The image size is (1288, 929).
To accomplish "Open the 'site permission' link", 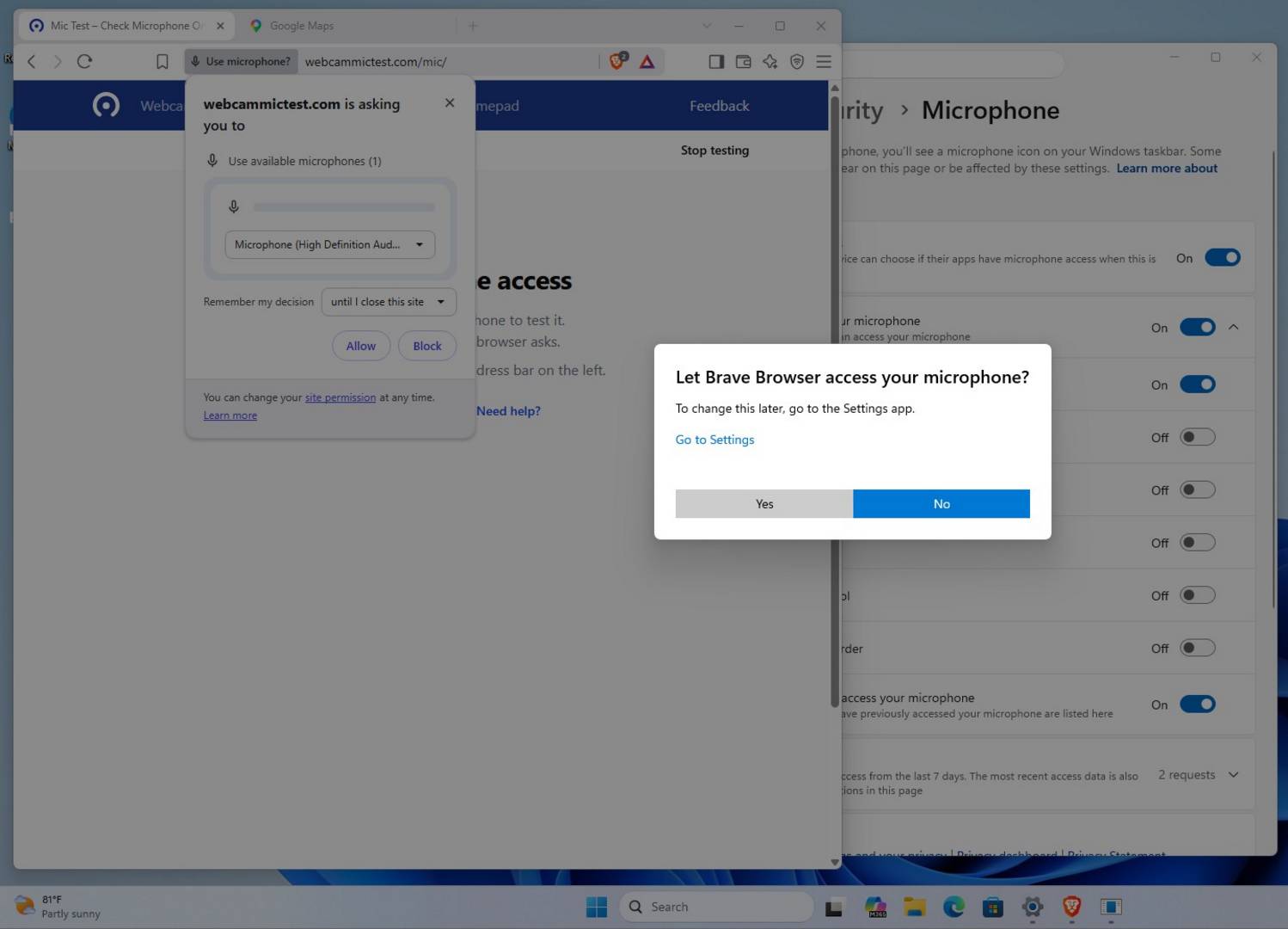I will pyautogui.click(x=340, y=397).
